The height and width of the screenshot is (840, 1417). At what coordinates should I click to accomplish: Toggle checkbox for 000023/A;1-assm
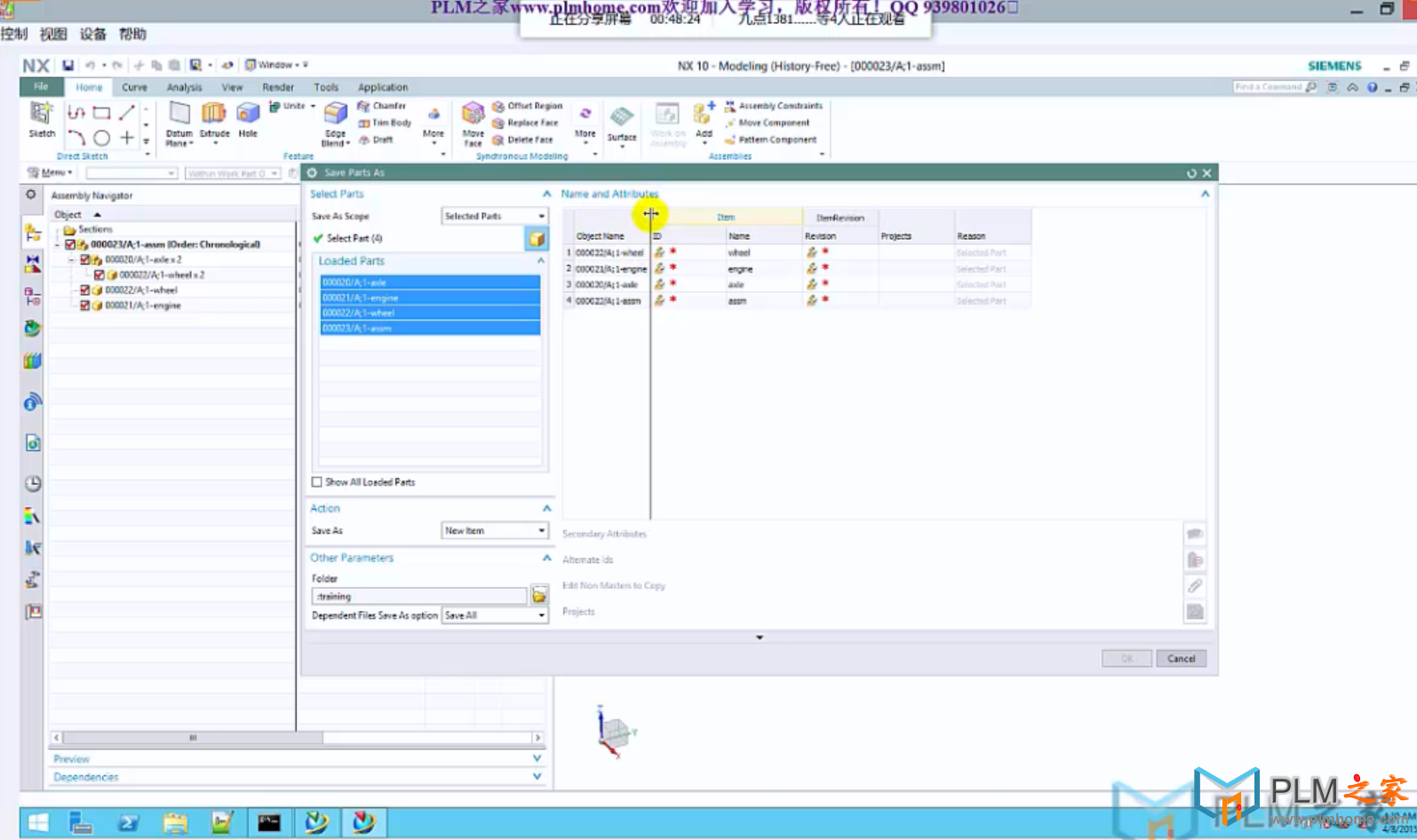[x=70, y=244]
